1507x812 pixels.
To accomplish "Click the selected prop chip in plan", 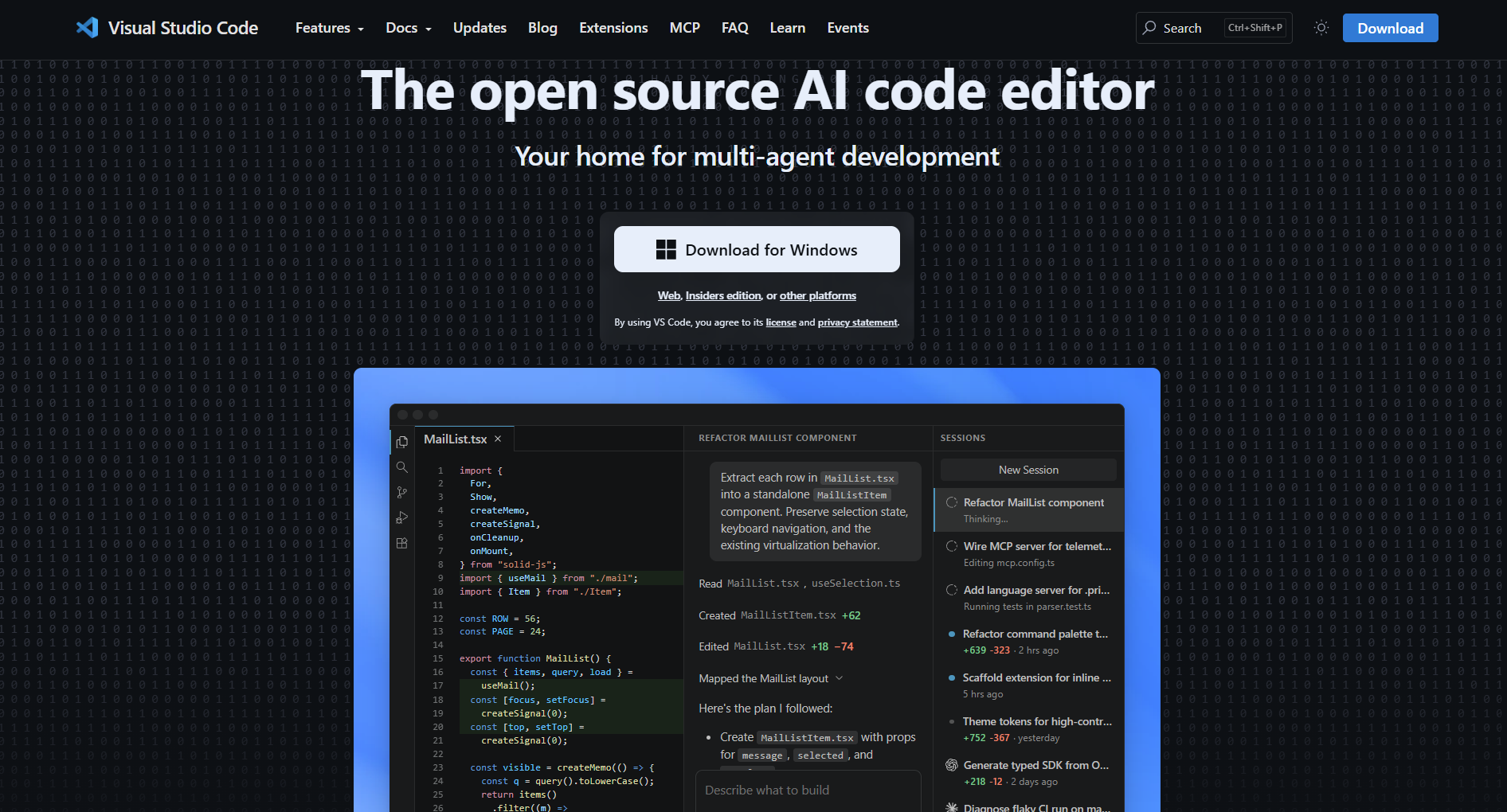I will (820, 755).
